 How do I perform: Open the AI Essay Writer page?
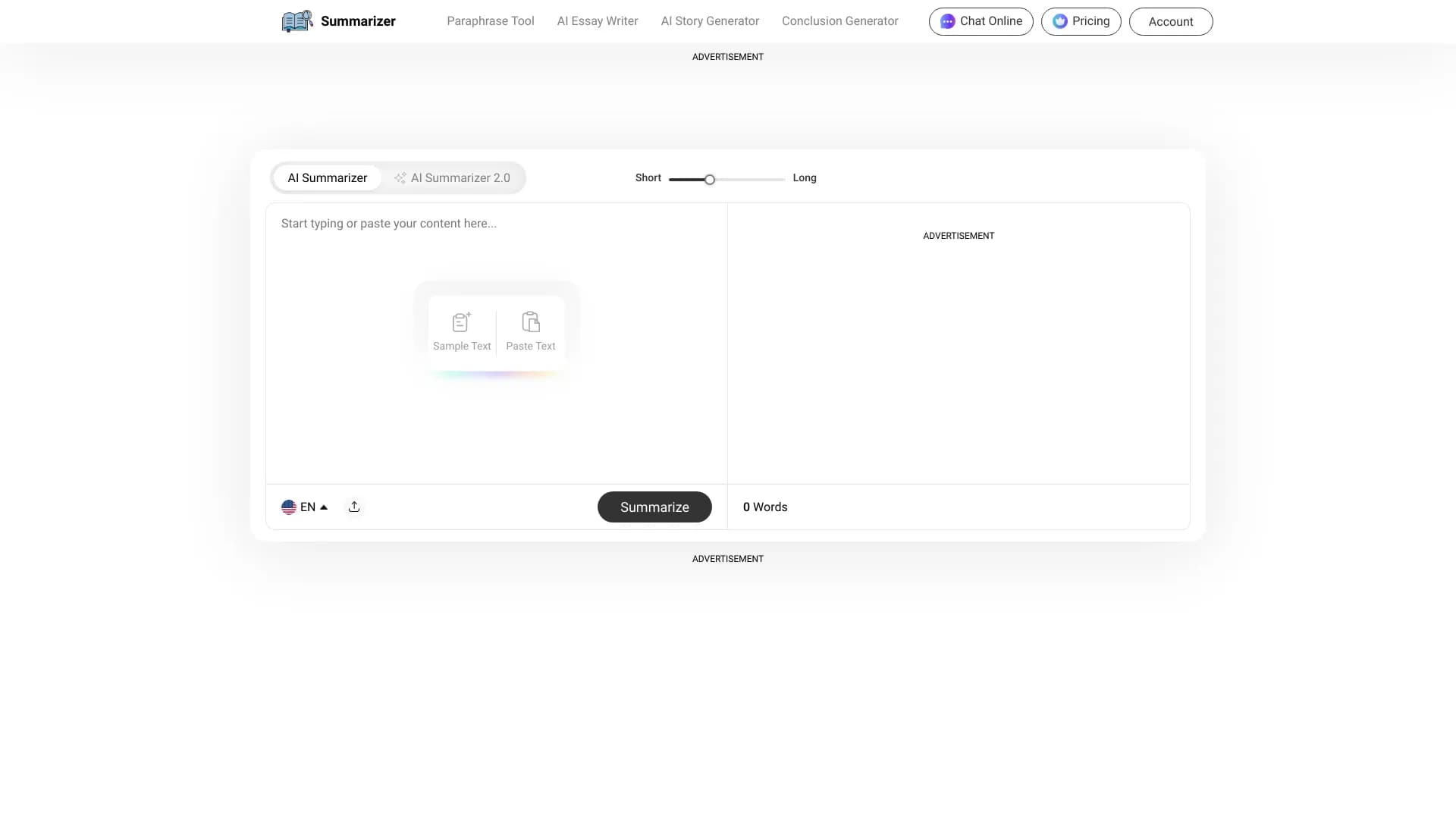[597, 20]
